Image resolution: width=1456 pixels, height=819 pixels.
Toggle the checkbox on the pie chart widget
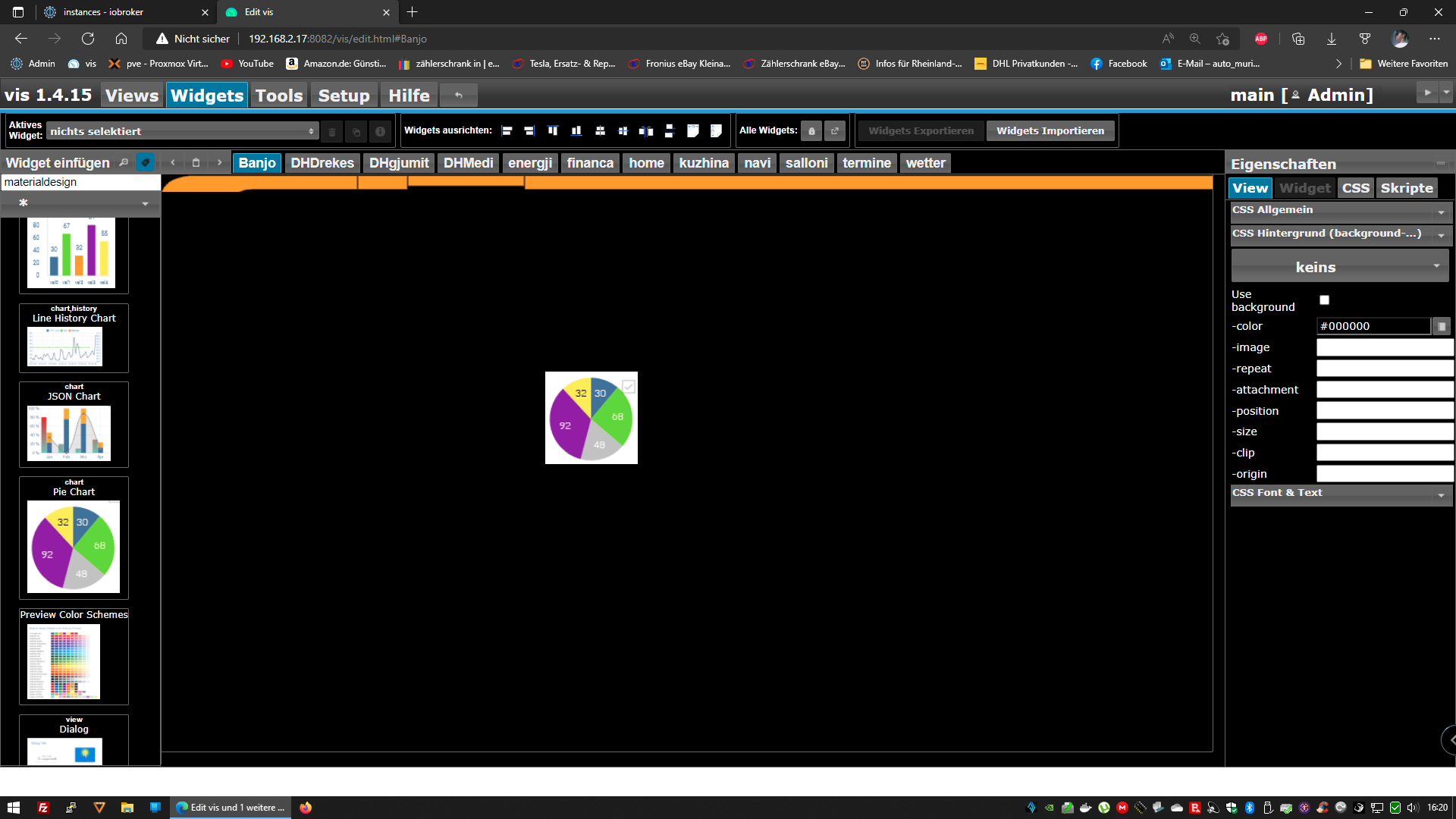[629, 387]
